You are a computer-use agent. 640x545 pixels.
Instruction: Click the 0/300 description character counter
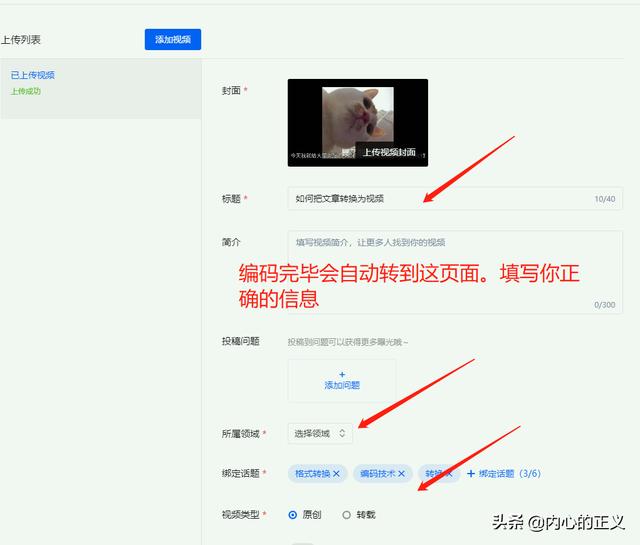pos(605,305)
